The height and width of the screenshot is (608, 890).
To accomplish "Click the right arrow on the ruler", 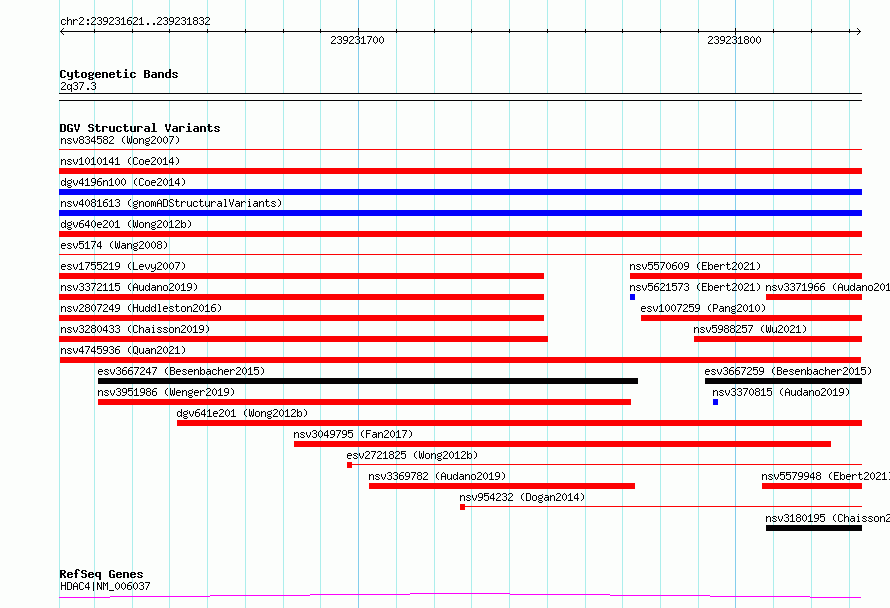I will pos(858,32).
